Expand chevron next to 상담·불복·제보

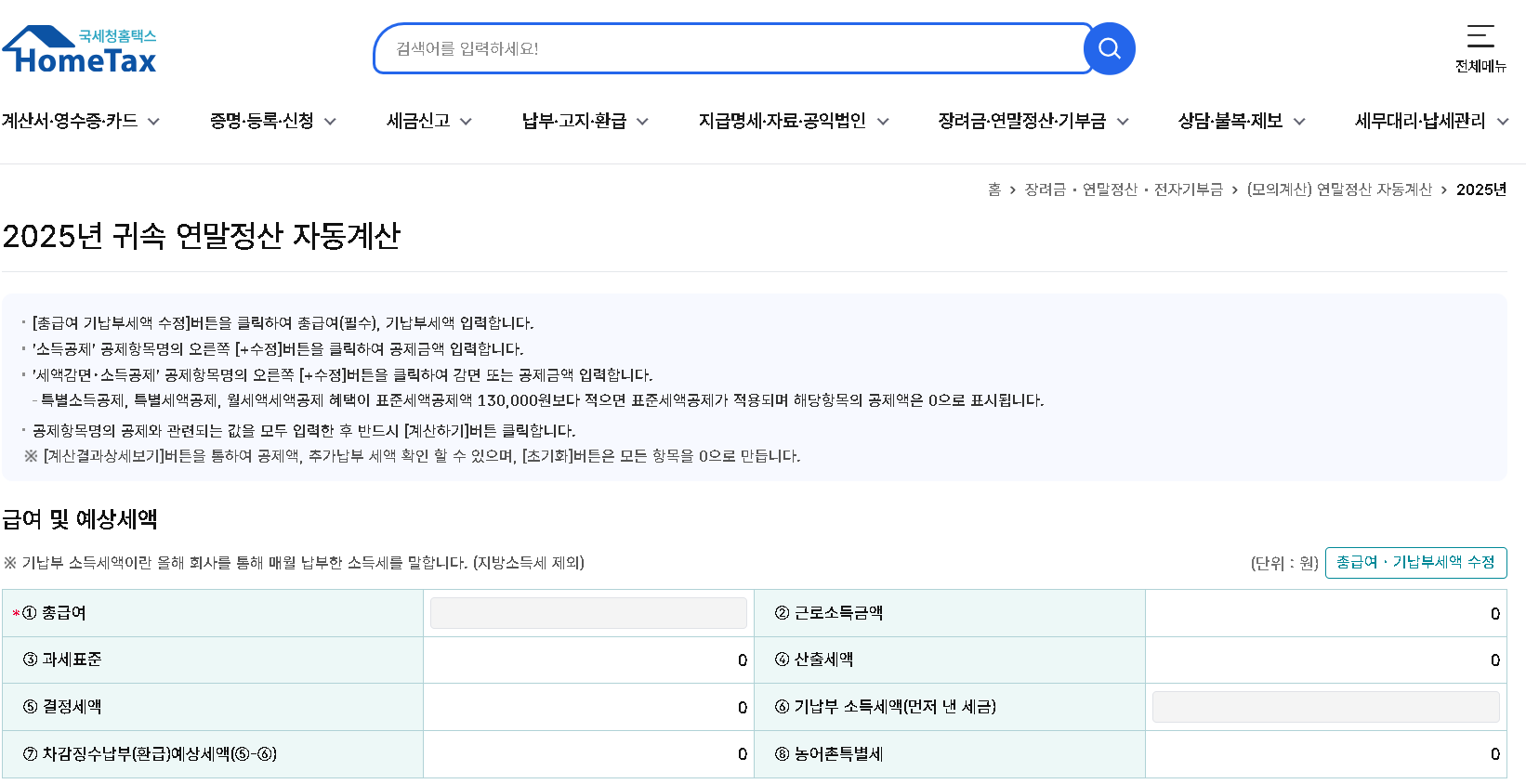pyautogui.click(x=1299, y=122)
